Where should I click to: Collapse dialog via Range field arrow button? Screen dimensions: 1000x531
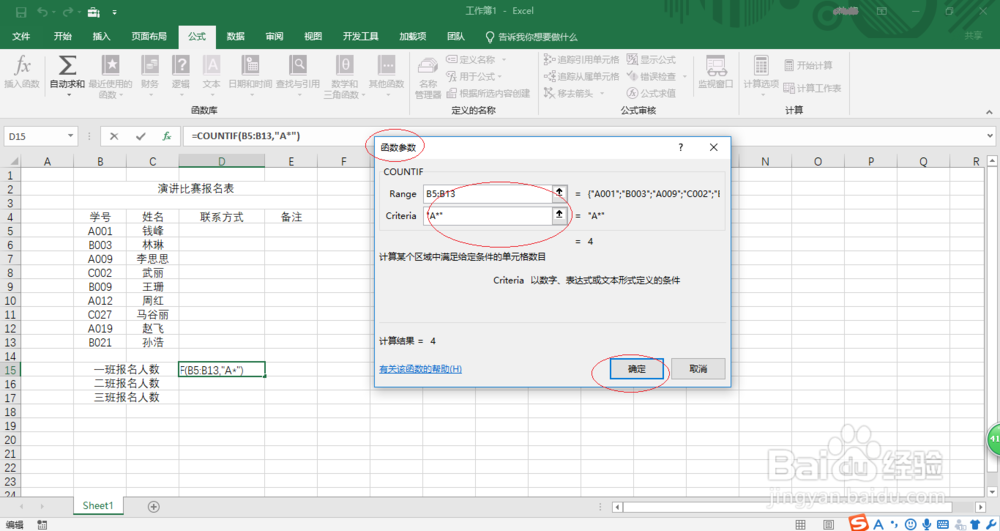point(559,193)
